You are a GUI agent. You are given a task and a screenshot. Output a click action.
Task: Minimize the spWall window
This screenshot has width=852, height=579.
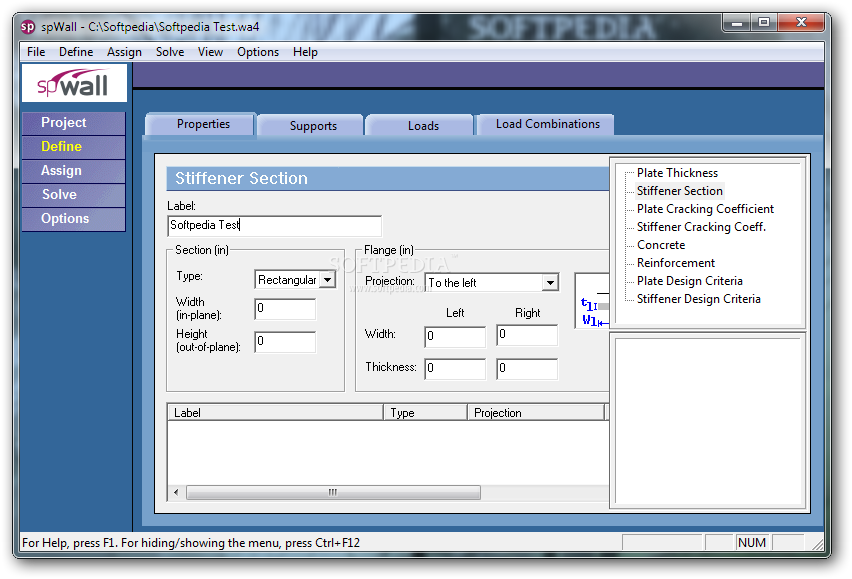(x=737, y=22)
